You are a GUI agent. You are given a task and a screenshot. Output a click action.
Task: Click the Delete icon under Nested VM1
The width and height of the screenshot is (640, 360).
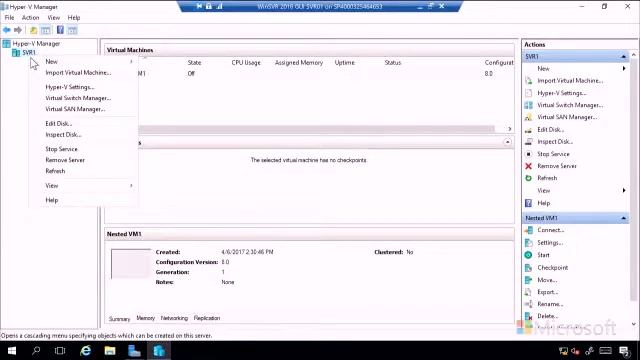529,316
